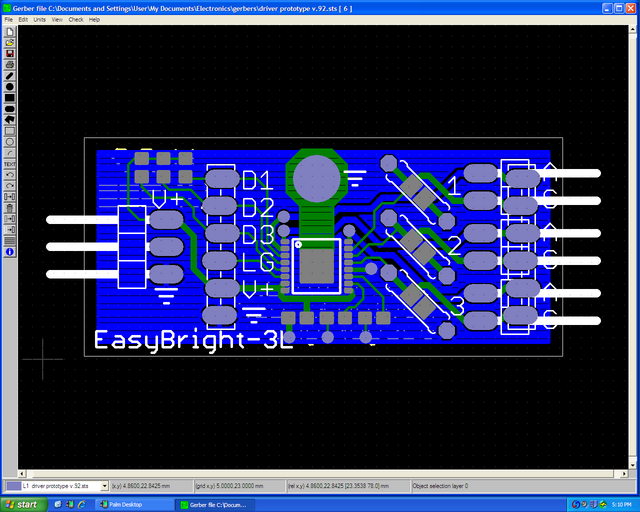This screenshot has height=512, width=640.
Task: Select the filled rounded rectangle tool
Action: (x=10, y=109)
